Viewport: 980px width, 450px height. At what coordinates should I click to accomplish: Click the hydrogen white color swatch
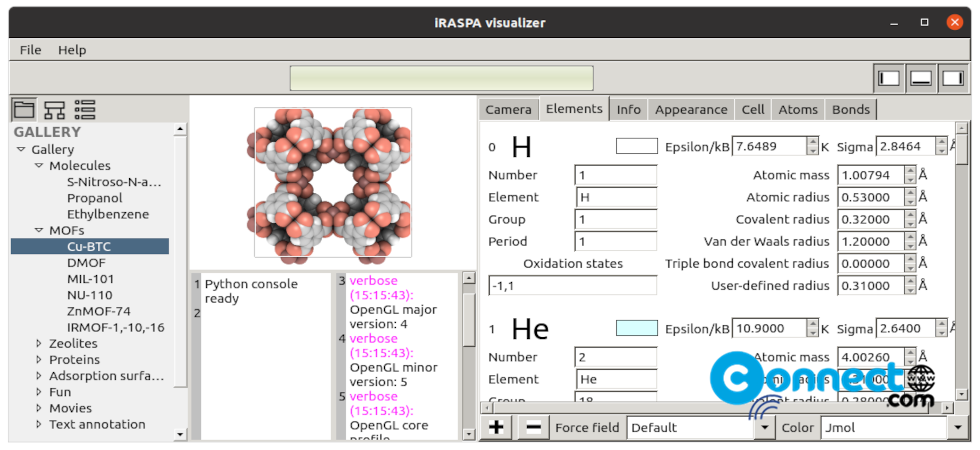(637, 146)
